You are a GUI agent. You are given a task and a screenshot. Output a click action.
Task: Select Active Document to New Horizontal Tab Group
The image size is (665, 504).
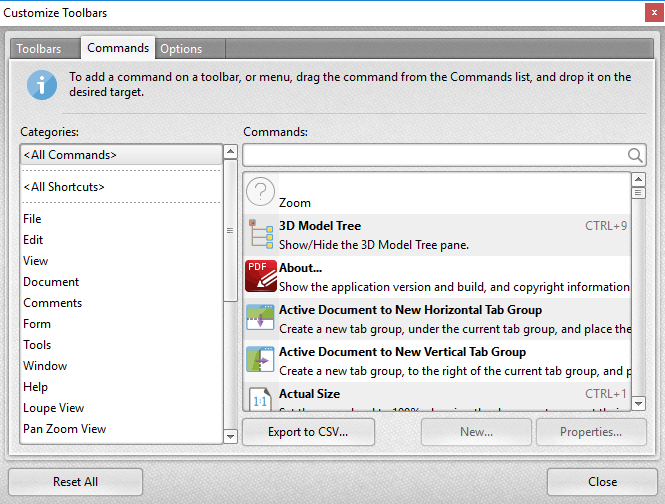click(x=437, y=319)
